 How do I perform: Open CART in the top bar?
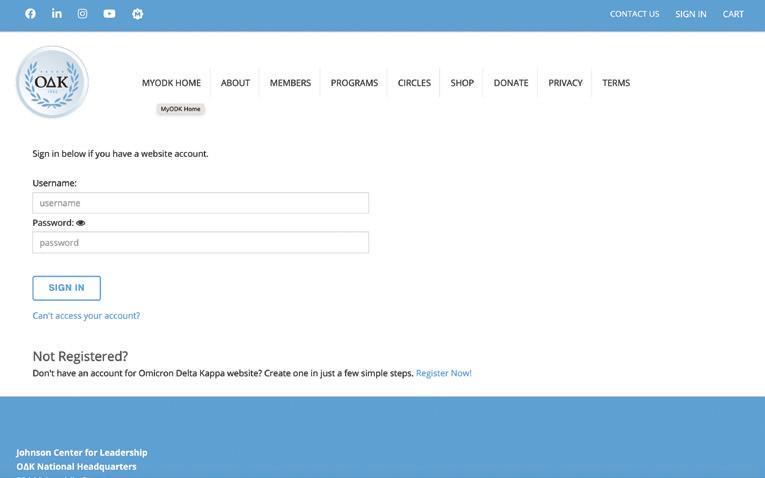(x=733, y=14)
